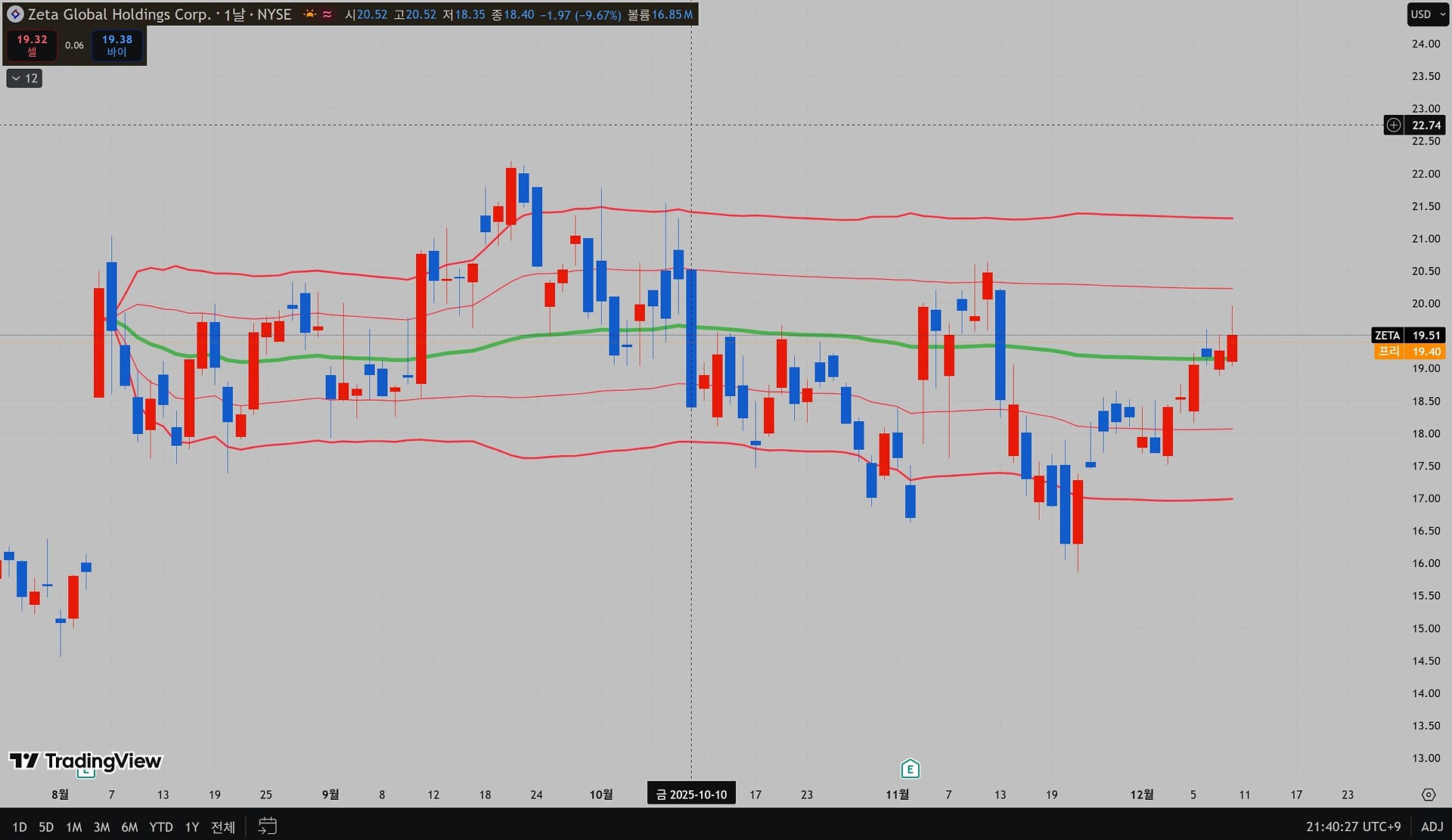The width and height of the screenshot is (1452, 840).
Task: Click the orange pre-market 19.40 price label
Action: (x=1408, y=352)
